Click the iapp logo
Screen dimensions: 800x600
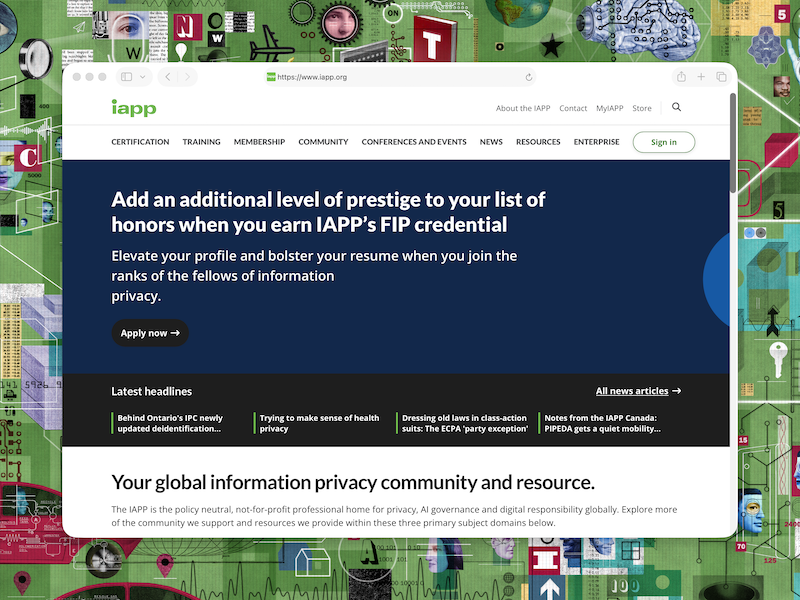(x=134, y=108)
